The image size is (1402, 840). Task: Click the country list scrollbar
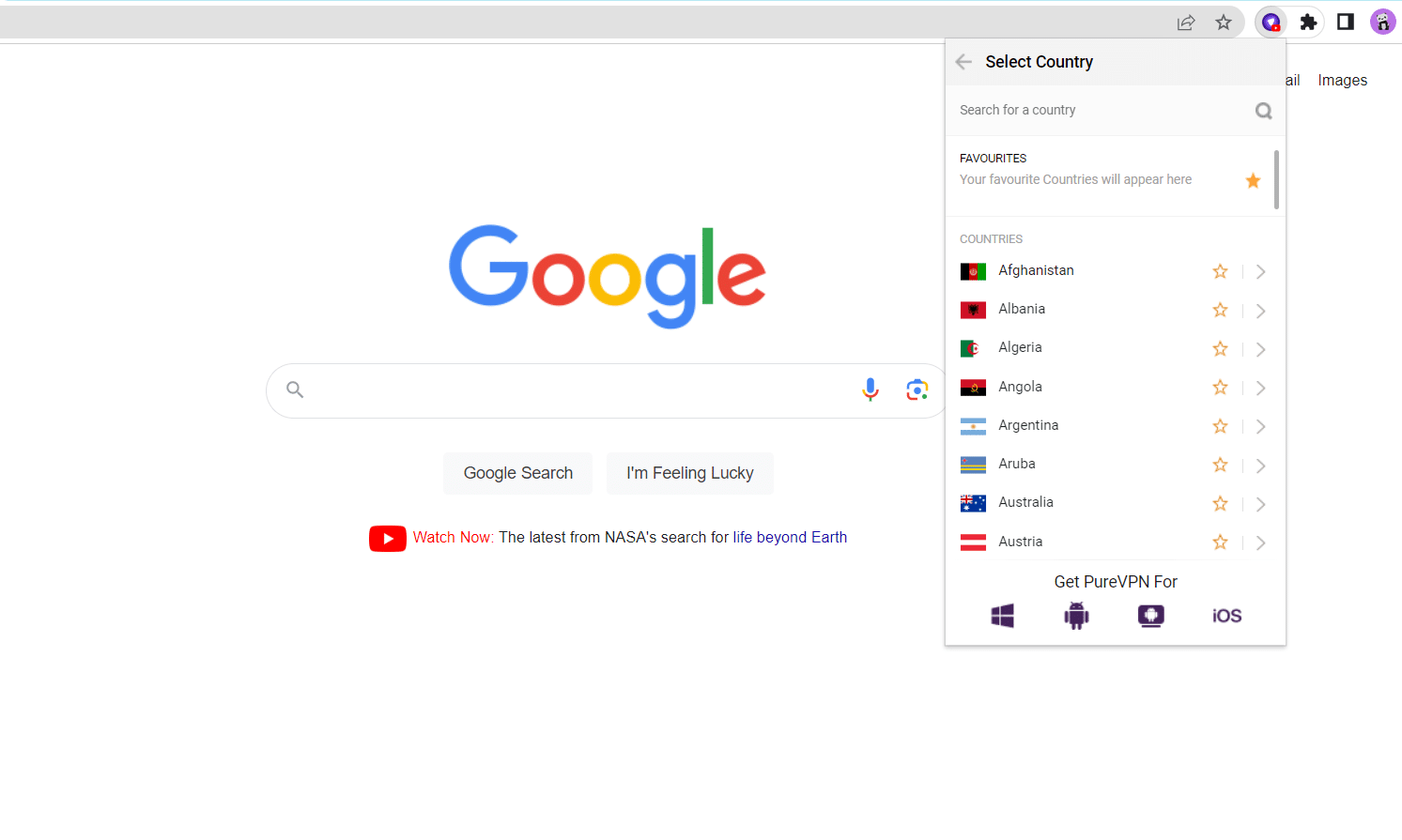pyautogui.click(x=1276, y=179)
